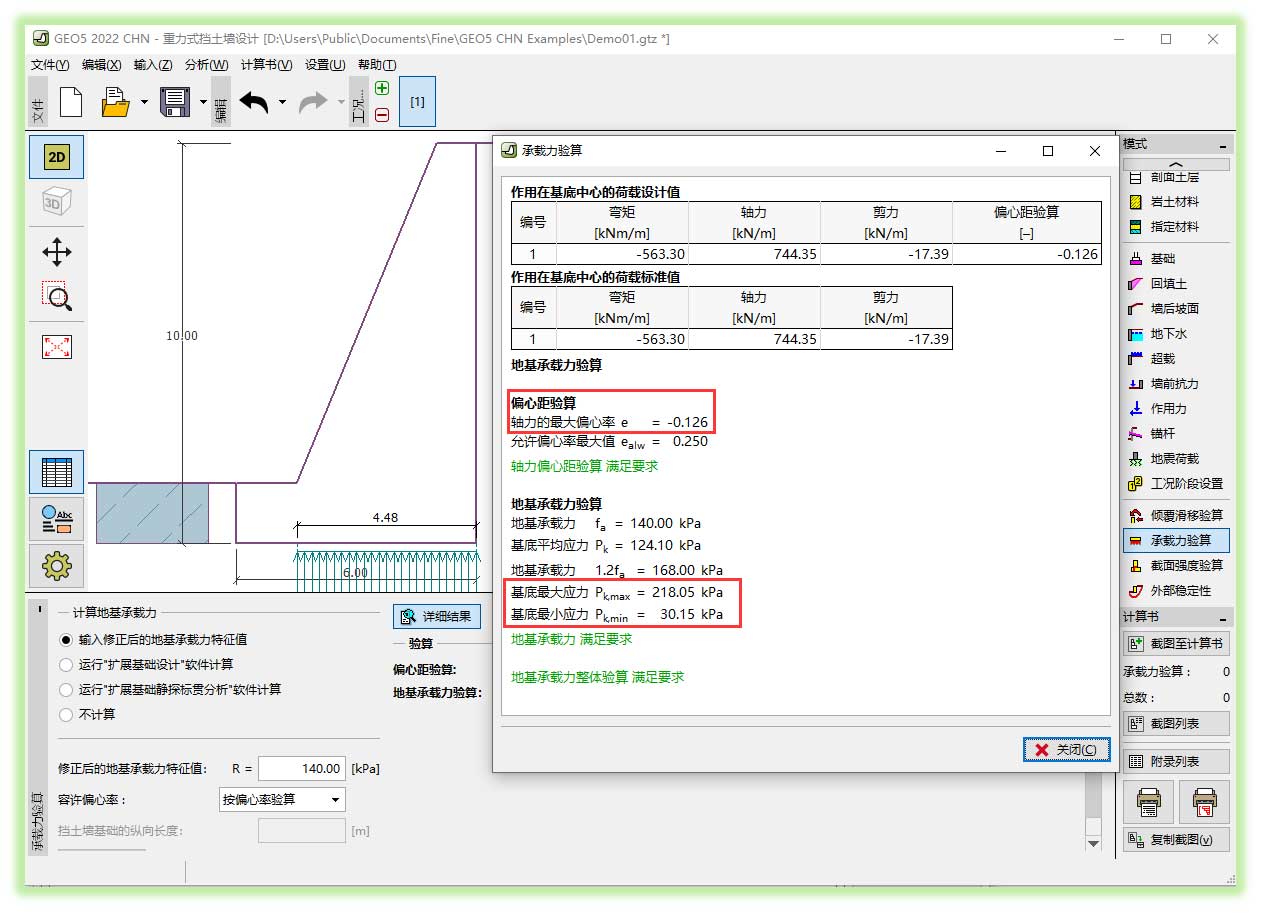This screenshot has width=1263, height=914.
Task: Save the project with floppy disk icon
Action: click(x=176, y=102)
